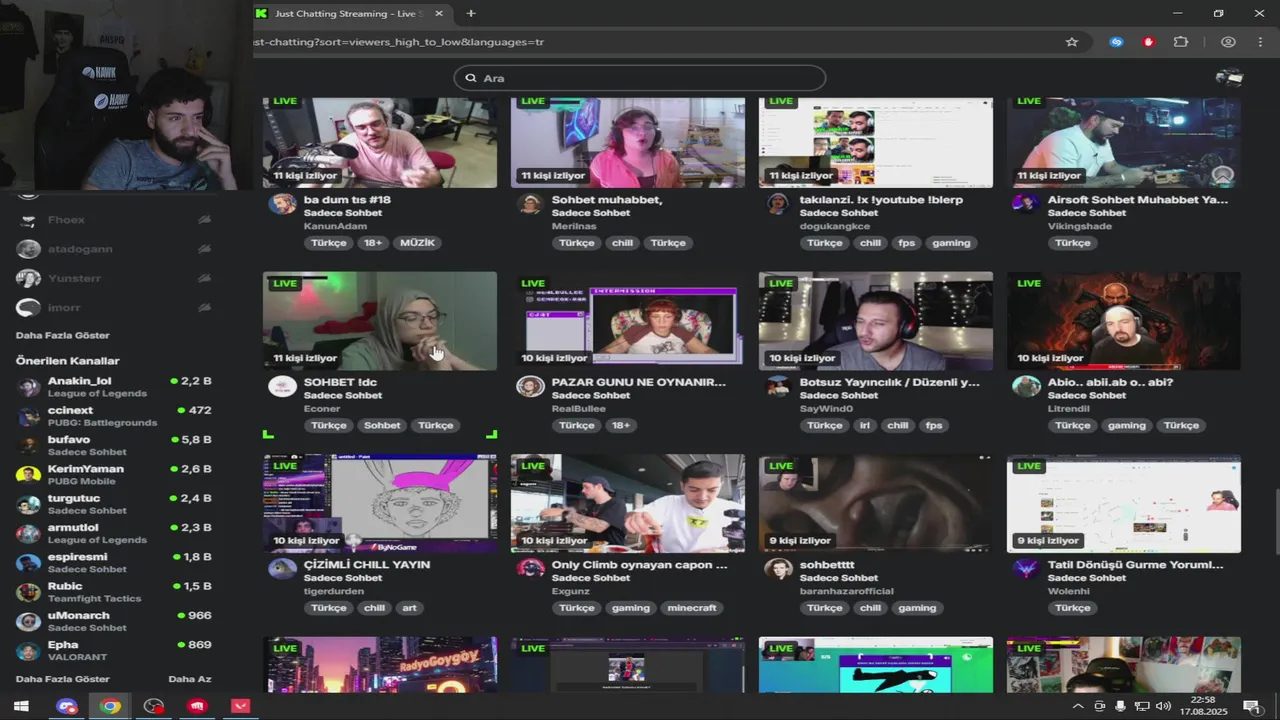Viewport: 1280px width, 720px height.
Task: Open KerimYaman recommended channel
Action: tap(114, 475)
